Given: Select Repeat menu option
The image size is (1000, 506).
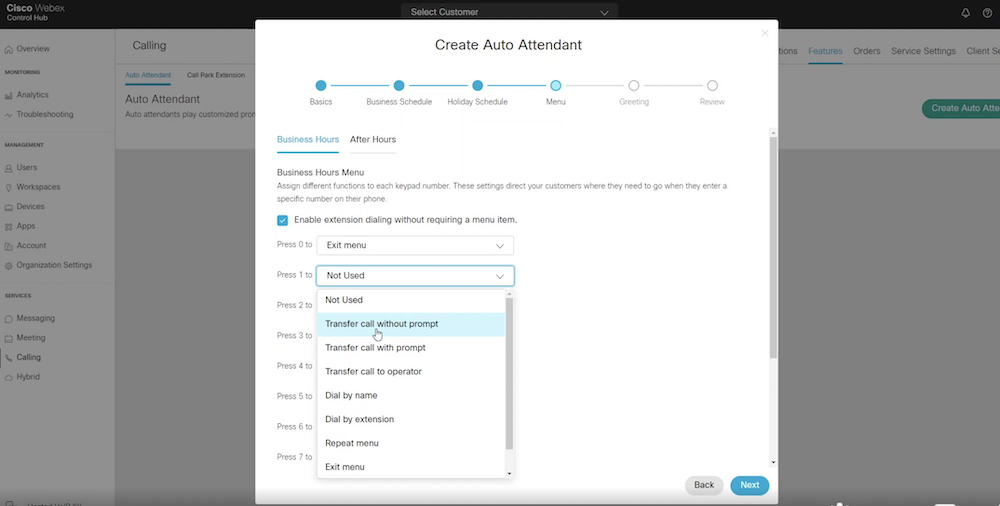Looking at the screenshot, I should [411, 443].
